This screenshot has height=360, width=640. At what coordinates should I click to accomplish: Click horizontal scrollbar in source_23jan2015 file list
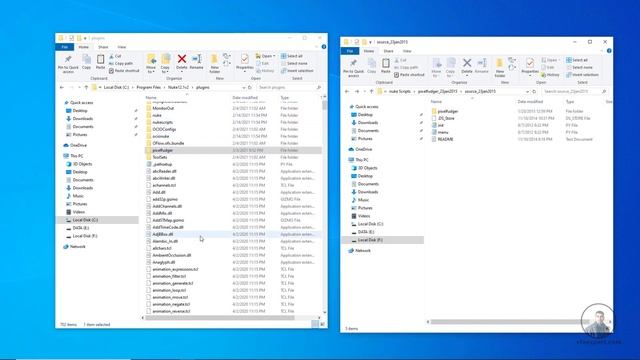(509, 322)
